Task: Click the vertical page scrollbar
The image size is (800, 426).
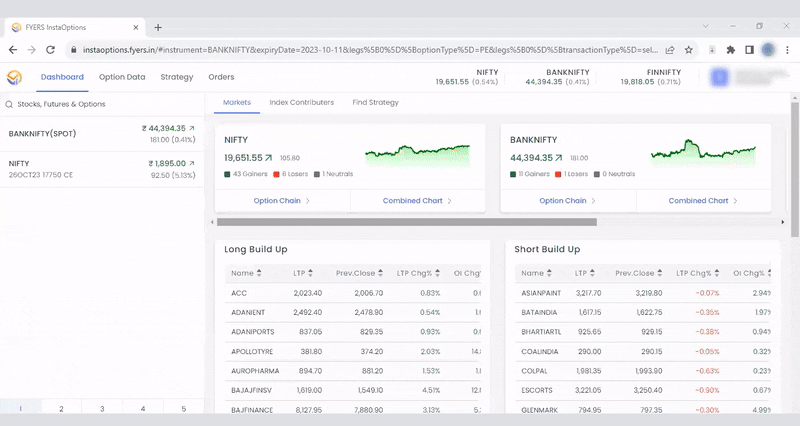Action: (794, 169)
